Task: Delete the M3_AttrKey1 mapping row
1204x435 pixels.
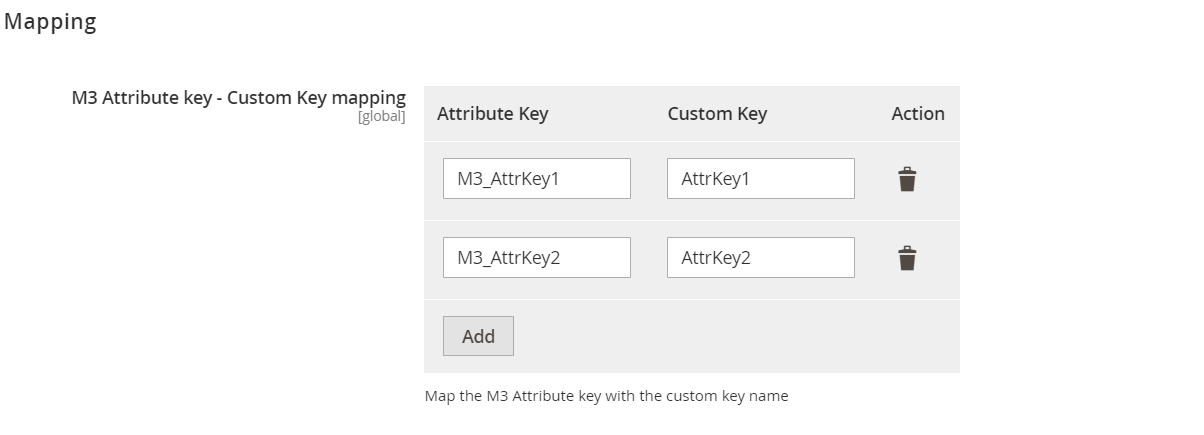Action: click(906, 180)
